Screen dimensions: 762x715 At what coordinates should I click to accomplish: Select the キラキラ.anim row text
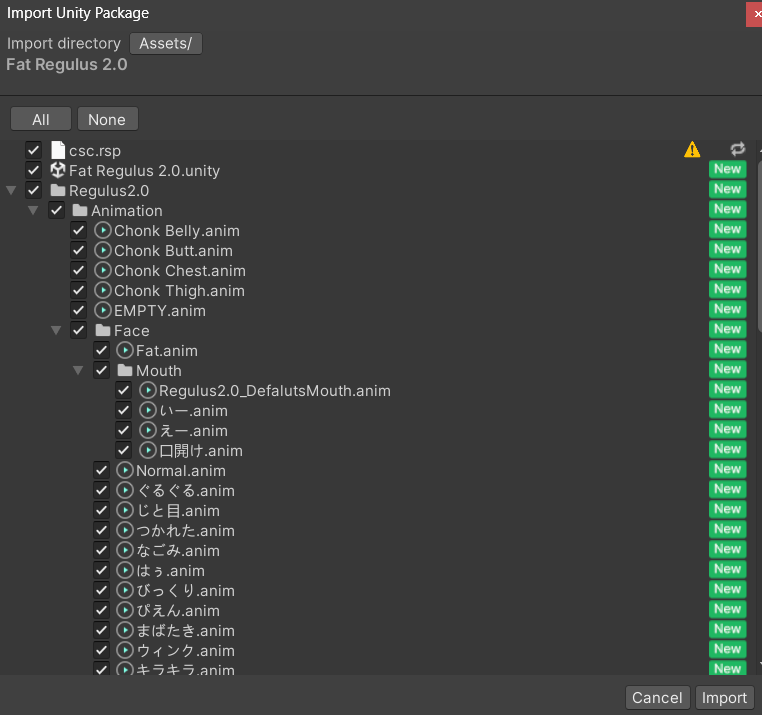(x=185, y=669)
